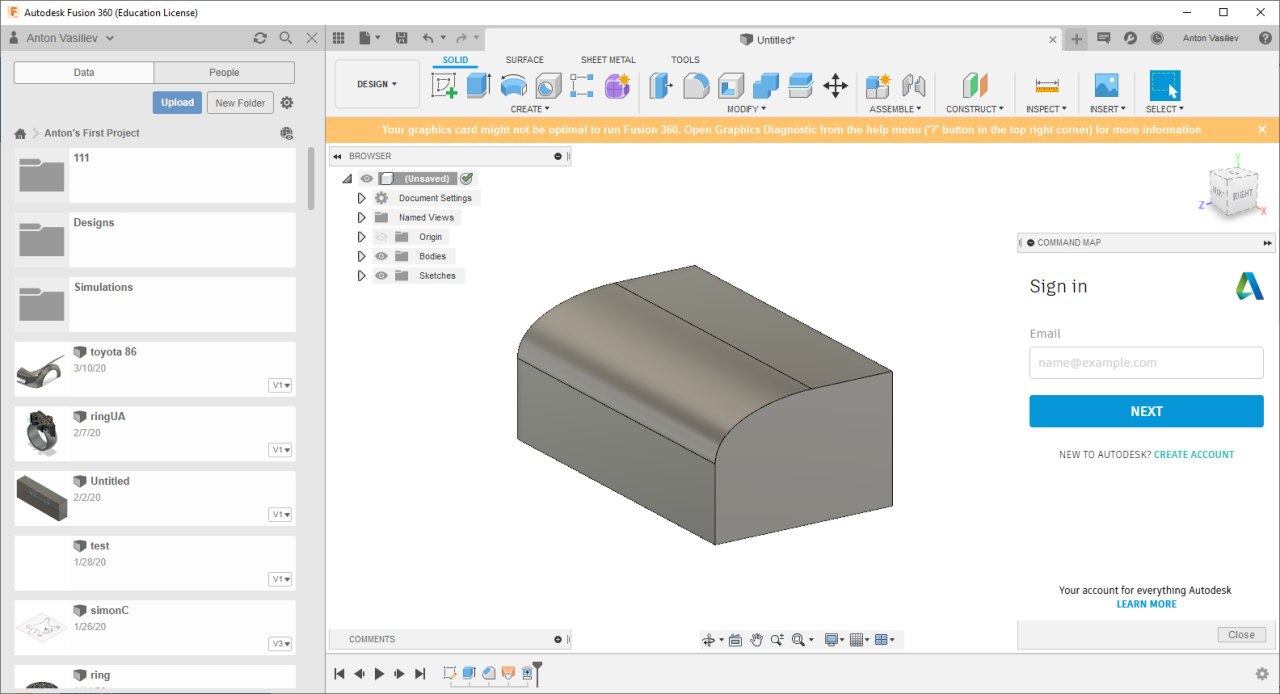Select the Offset Face tool
The image size is (1280, 694).
click(801, 86)
